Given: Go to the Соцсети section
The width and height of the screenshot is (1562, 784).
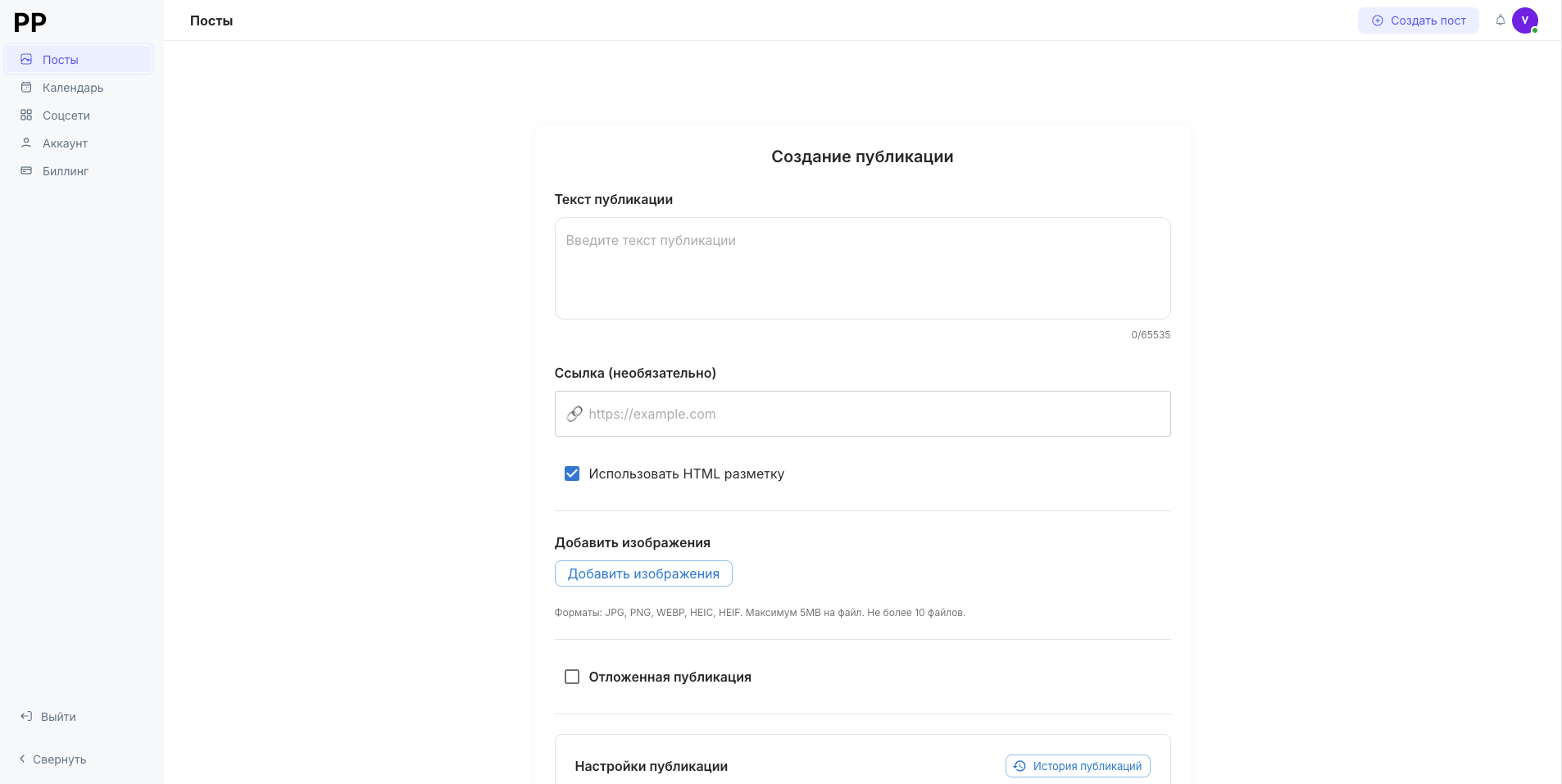Looking at the screenshot, I should (x=66, y=116).
